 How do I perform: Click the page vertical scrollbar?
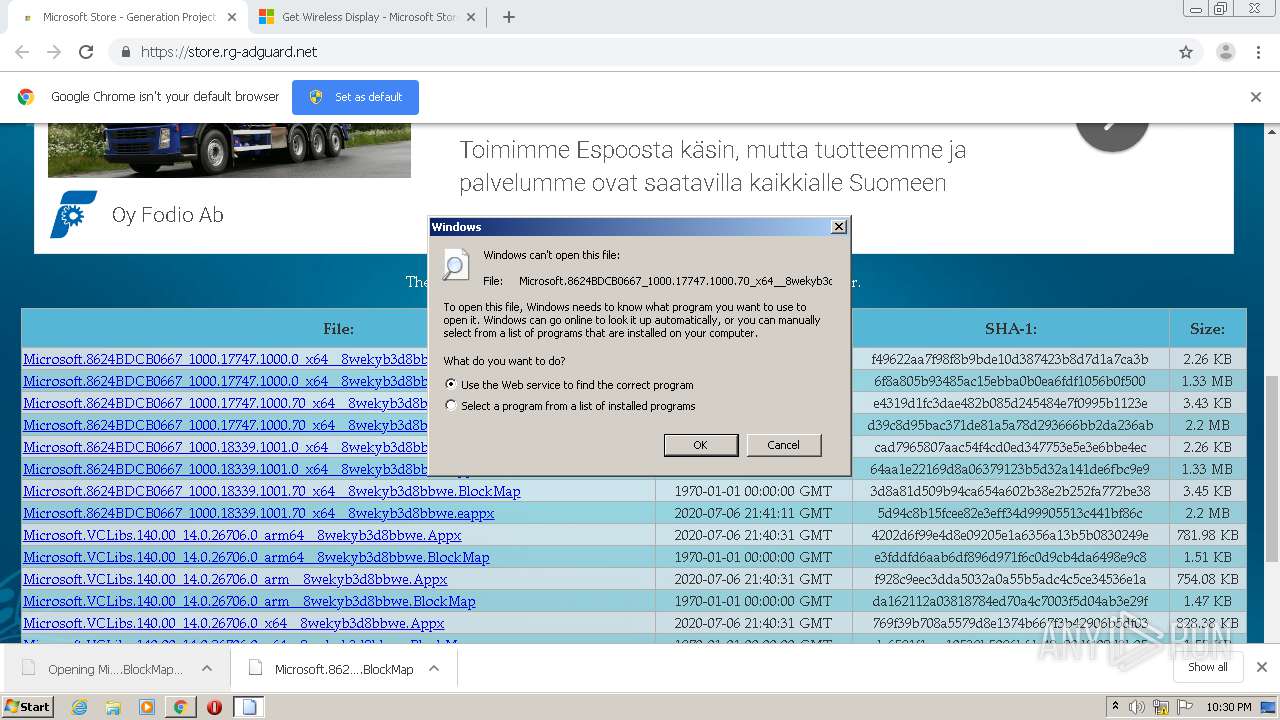point(1272,468)
